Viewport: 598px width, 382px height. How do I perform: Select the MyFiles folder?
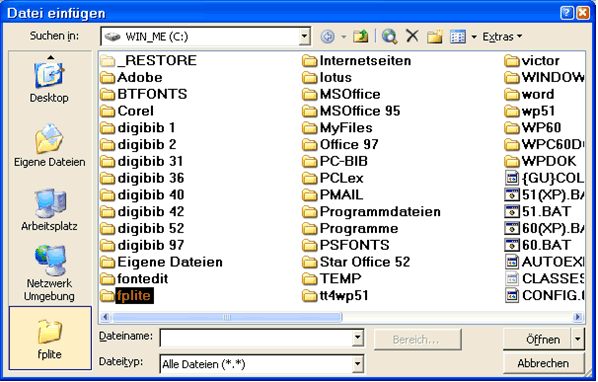[x=337, y=127]
